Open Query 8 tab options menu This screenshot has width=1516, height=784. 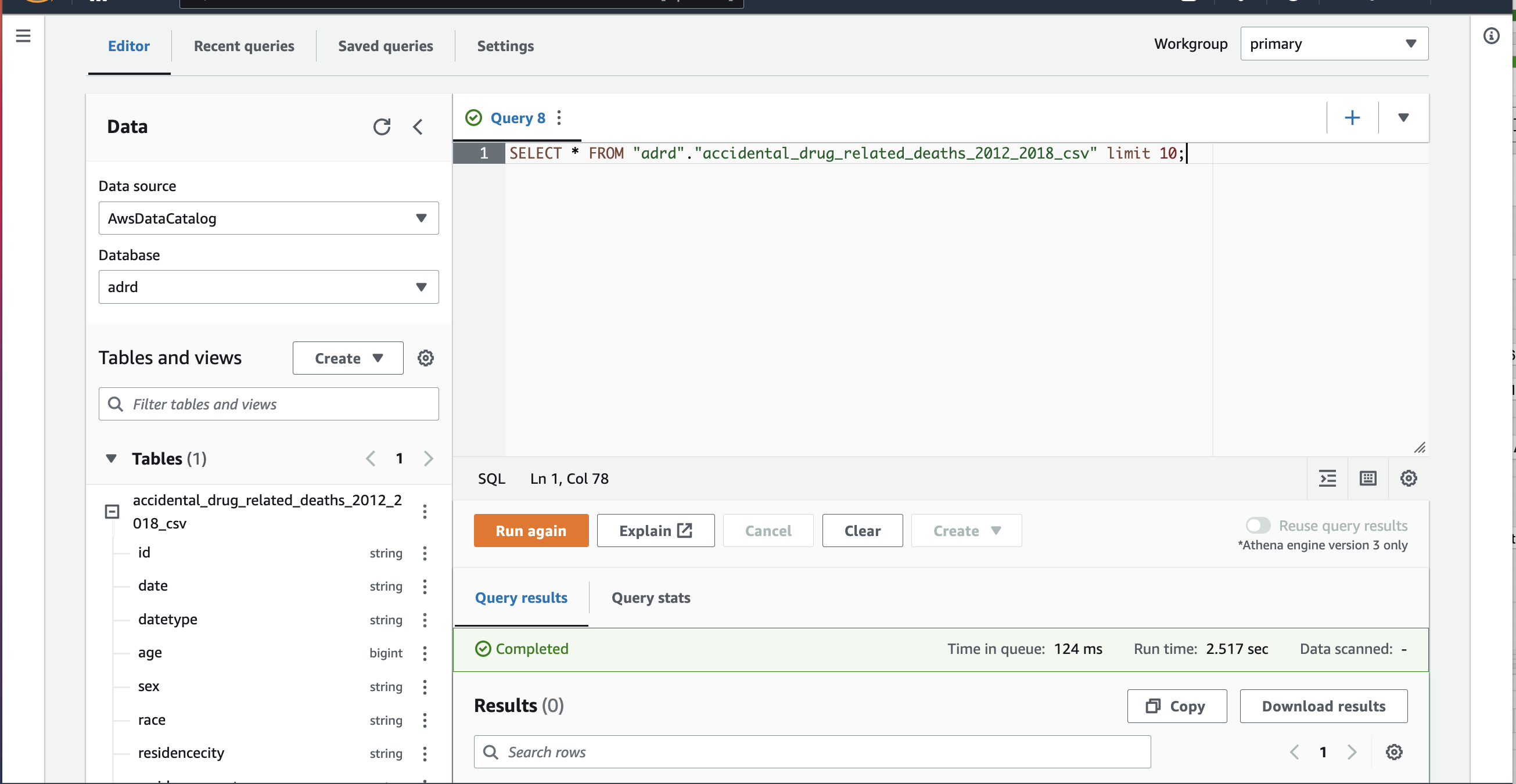coord(559,118)
